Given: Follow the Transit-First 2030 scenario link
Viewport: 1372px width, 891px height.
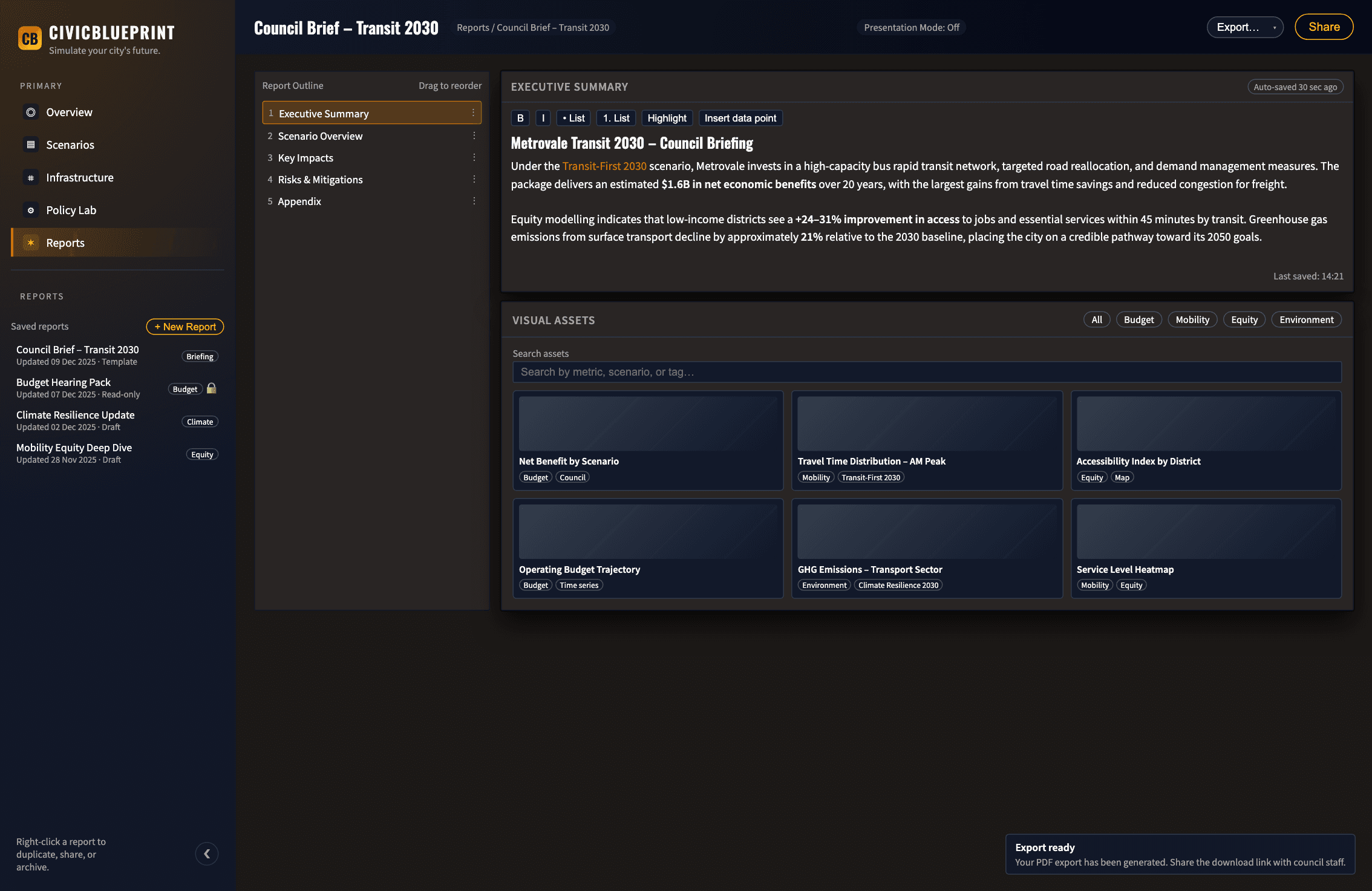Looking at the screenshot, I should point(604,166).
